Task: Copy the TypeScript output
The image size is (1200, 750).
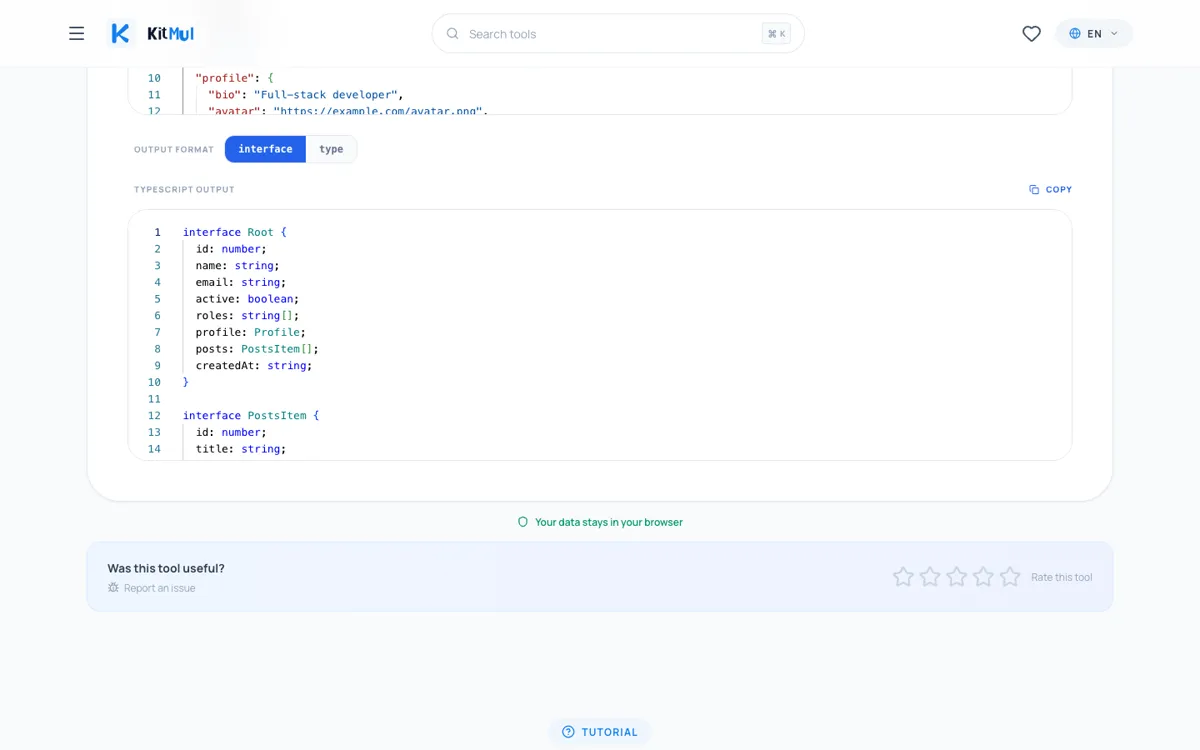Action: (x=1050, y=189)
